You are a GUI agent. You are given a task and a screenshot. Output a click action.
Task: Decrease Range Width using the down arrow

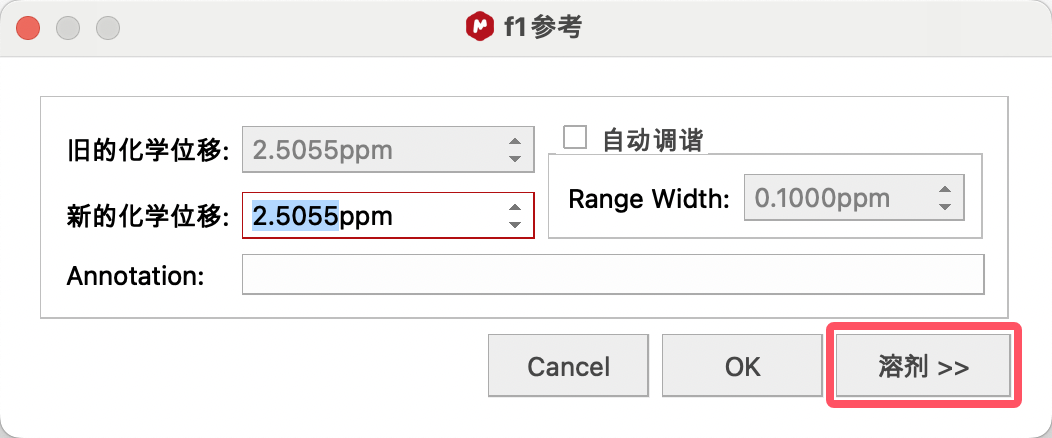[944, 206]
